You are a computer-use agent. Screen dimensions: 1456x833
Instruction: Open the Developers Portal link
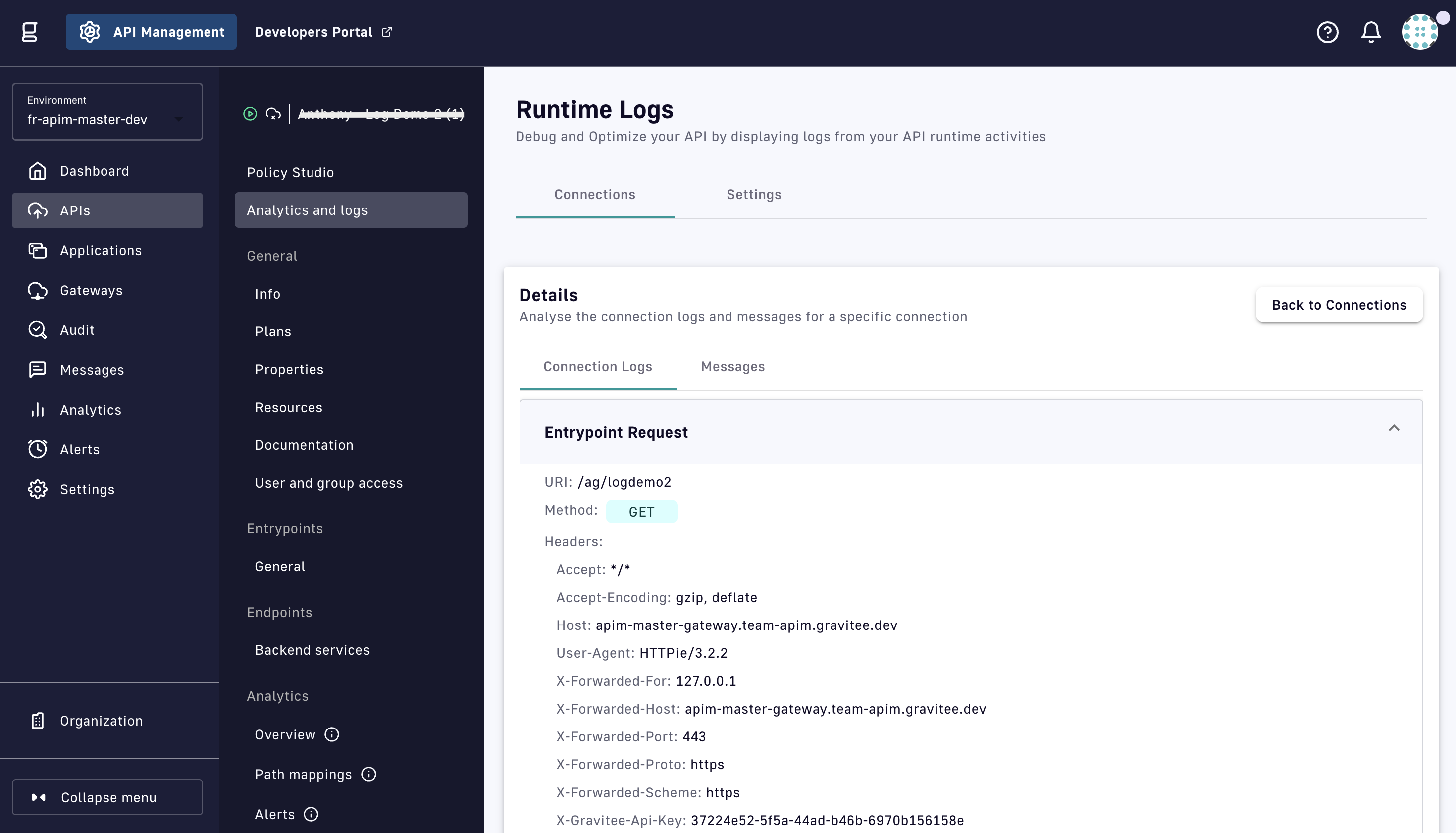point(322,32)
